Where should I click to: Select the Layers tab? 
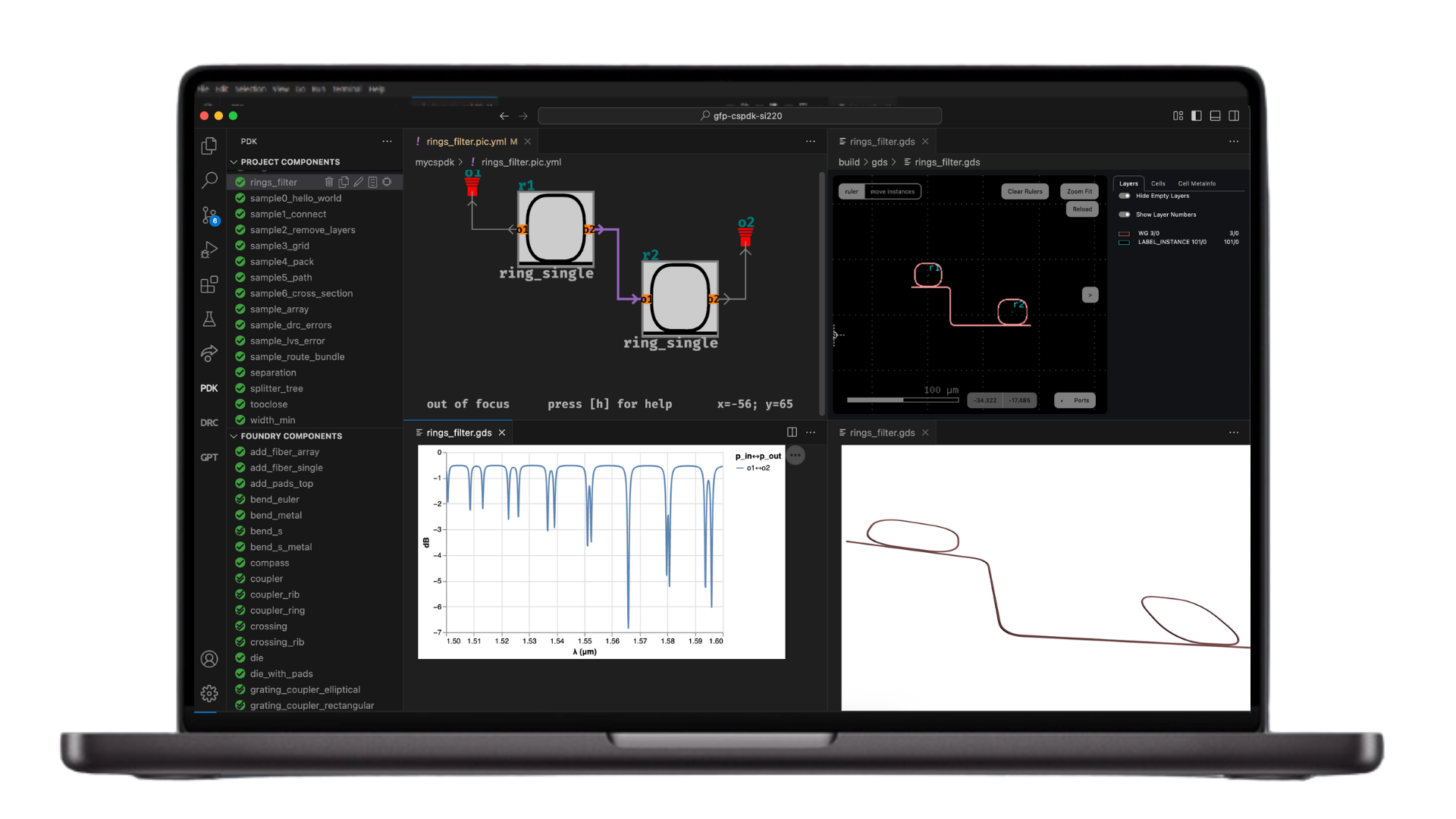coord(1128,184)
